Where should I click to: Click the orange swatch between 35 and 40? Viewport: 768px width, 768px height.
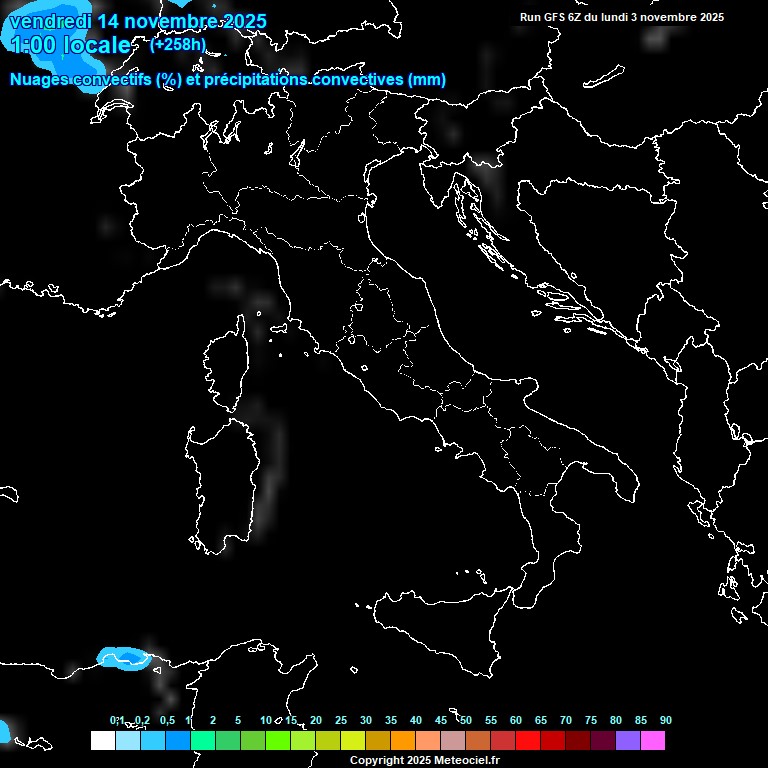403,740
